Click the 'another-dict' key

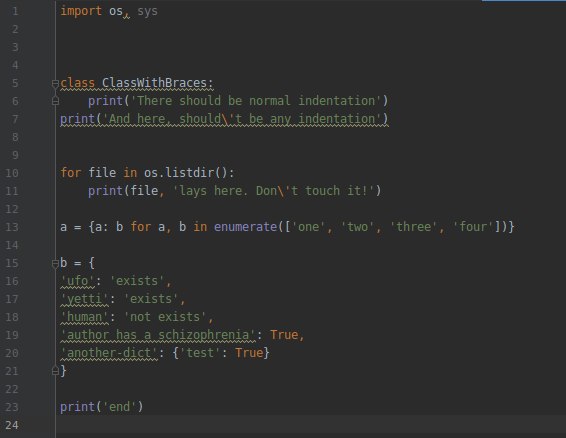109,353
